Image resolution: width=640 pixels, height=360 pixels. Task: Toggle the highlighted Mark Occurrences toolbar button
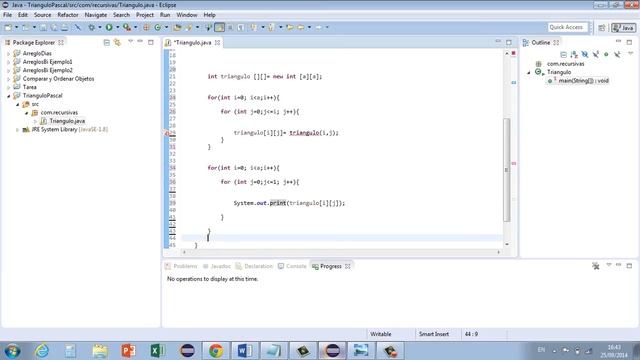(x=219, y=27)
